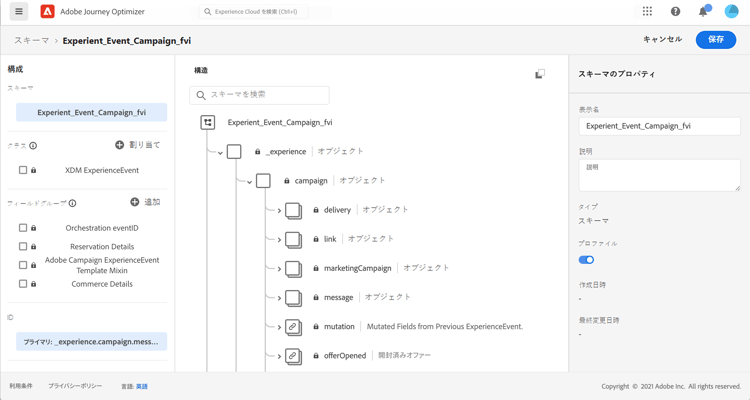Open the apps grid switcher
This screenshot has width=750, height=400.
(x=647, y=11)
